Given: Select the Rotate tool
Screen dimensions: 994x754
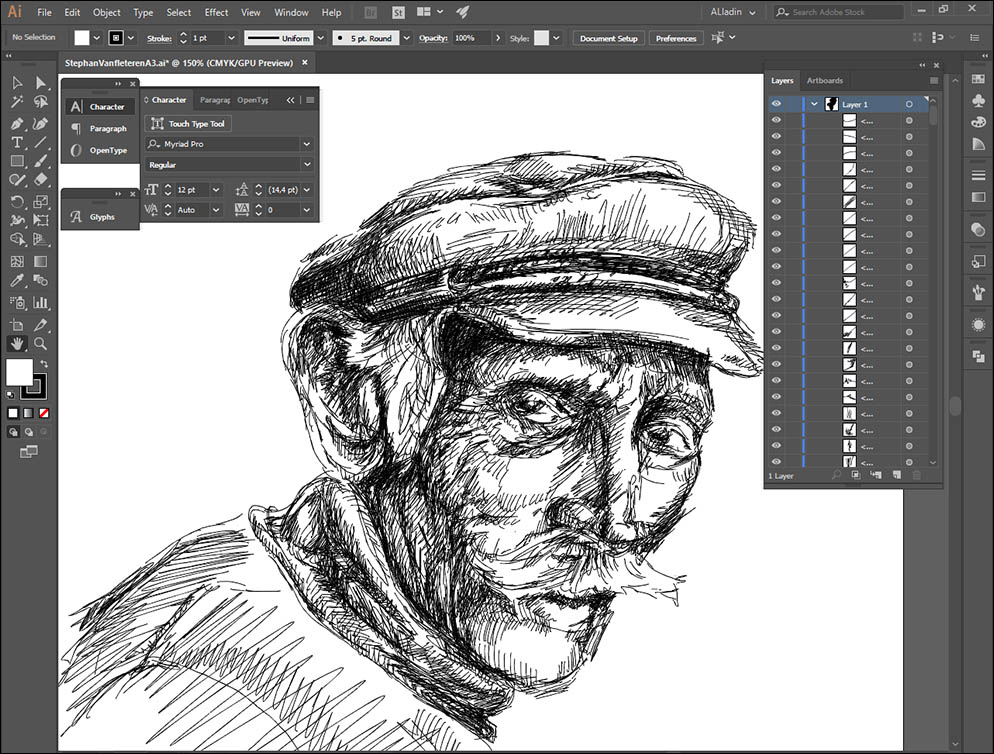Looking at the screenshot, I should pyautogui.click(x=17, y=201).
